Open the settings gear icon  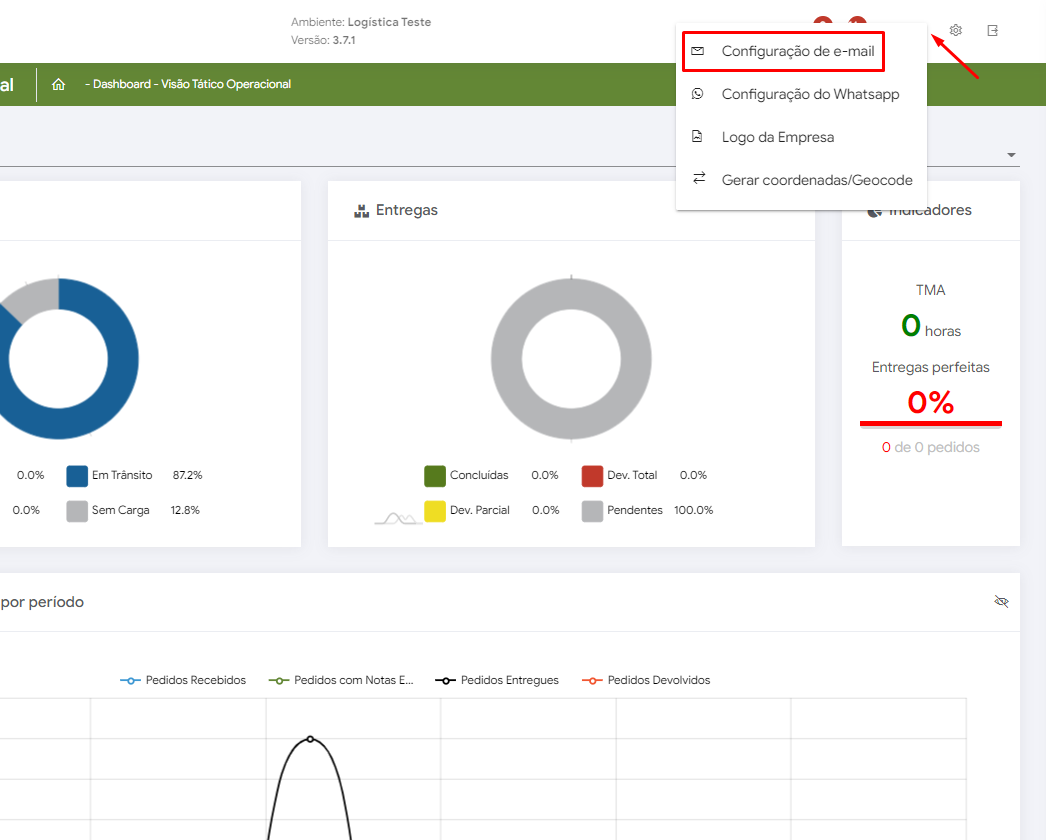(955, 31)
